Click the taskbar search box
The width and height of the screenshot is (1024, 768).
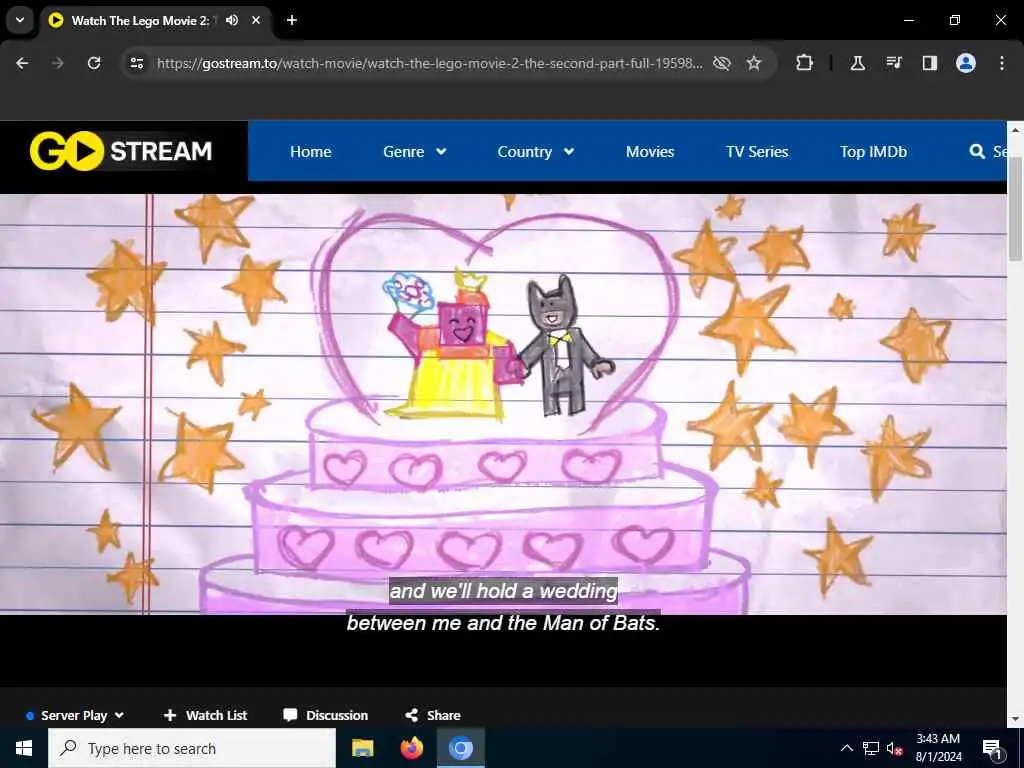(x=191, y=748)
